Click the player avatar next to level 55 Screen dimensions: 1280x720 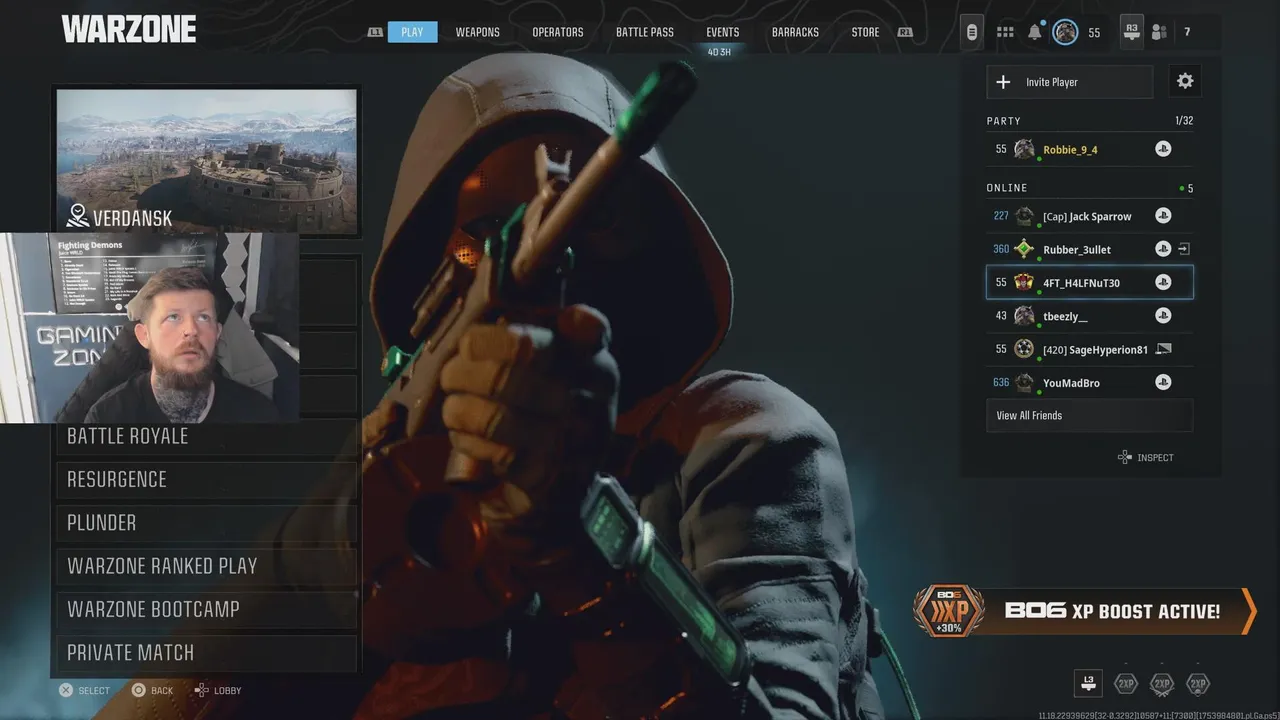click(1065, 32)
